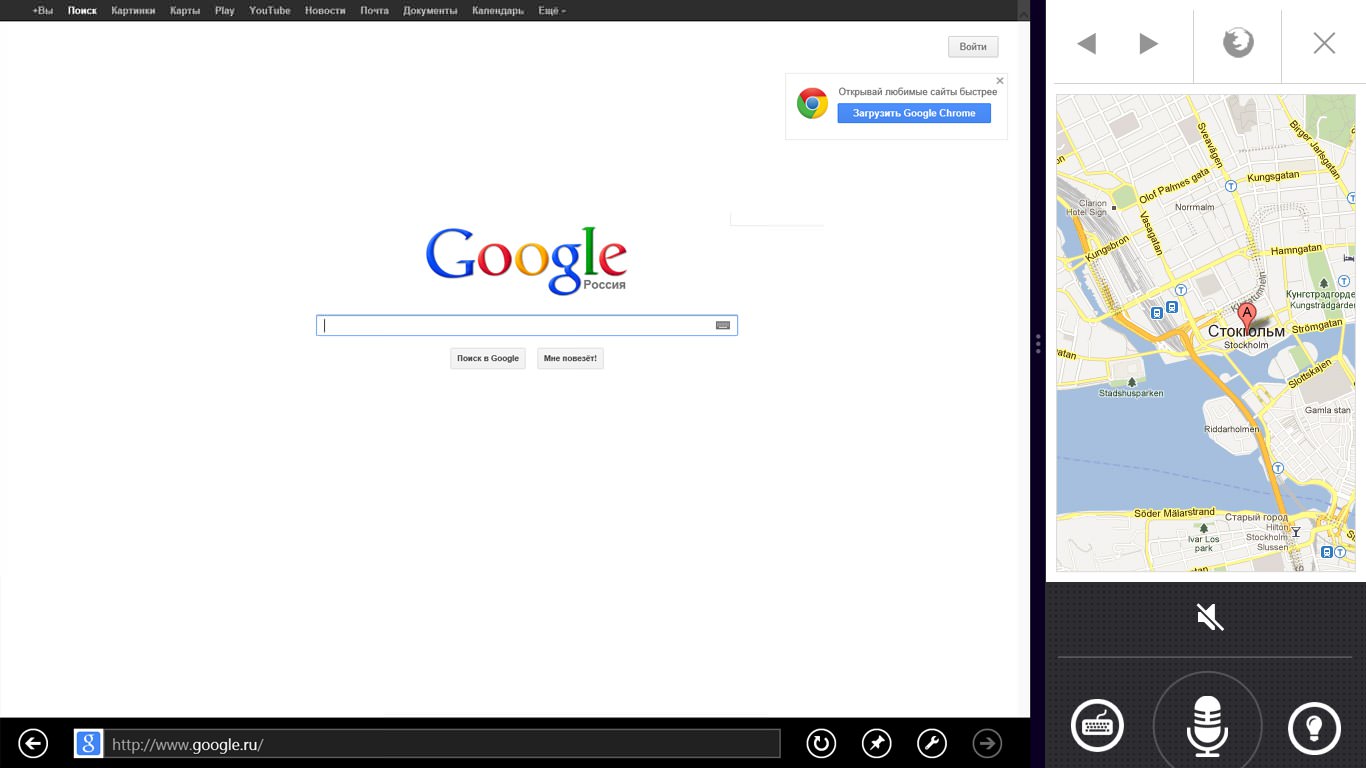
Task: Pin the site with the pin icon
Action: pyautogui.click(x=877, y=743)
